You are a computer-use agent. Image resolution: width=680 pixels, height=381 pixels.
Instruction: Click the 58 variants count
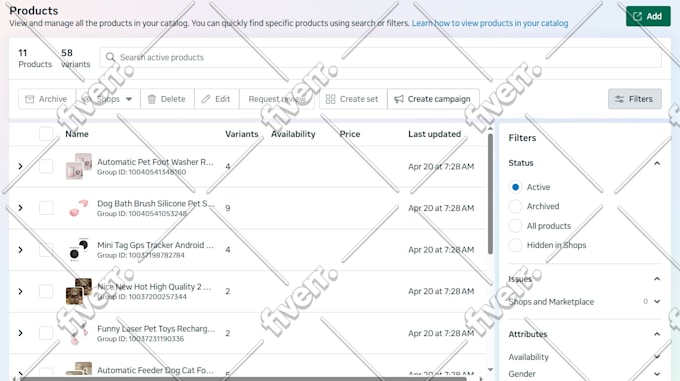pos(75,58)
